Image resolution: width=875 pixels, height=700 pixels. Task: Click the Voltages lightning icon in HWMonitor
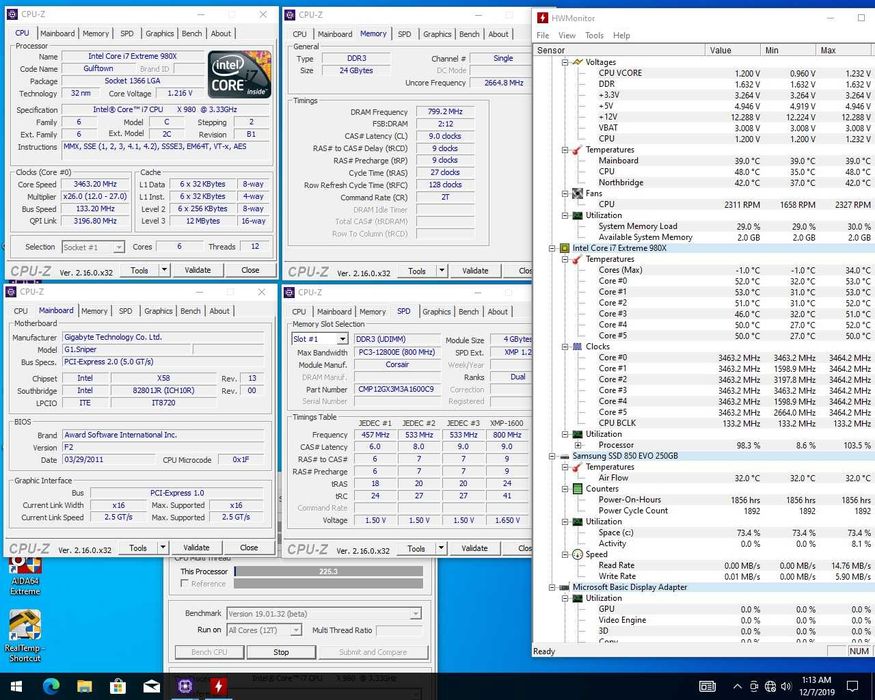point(578,62)
